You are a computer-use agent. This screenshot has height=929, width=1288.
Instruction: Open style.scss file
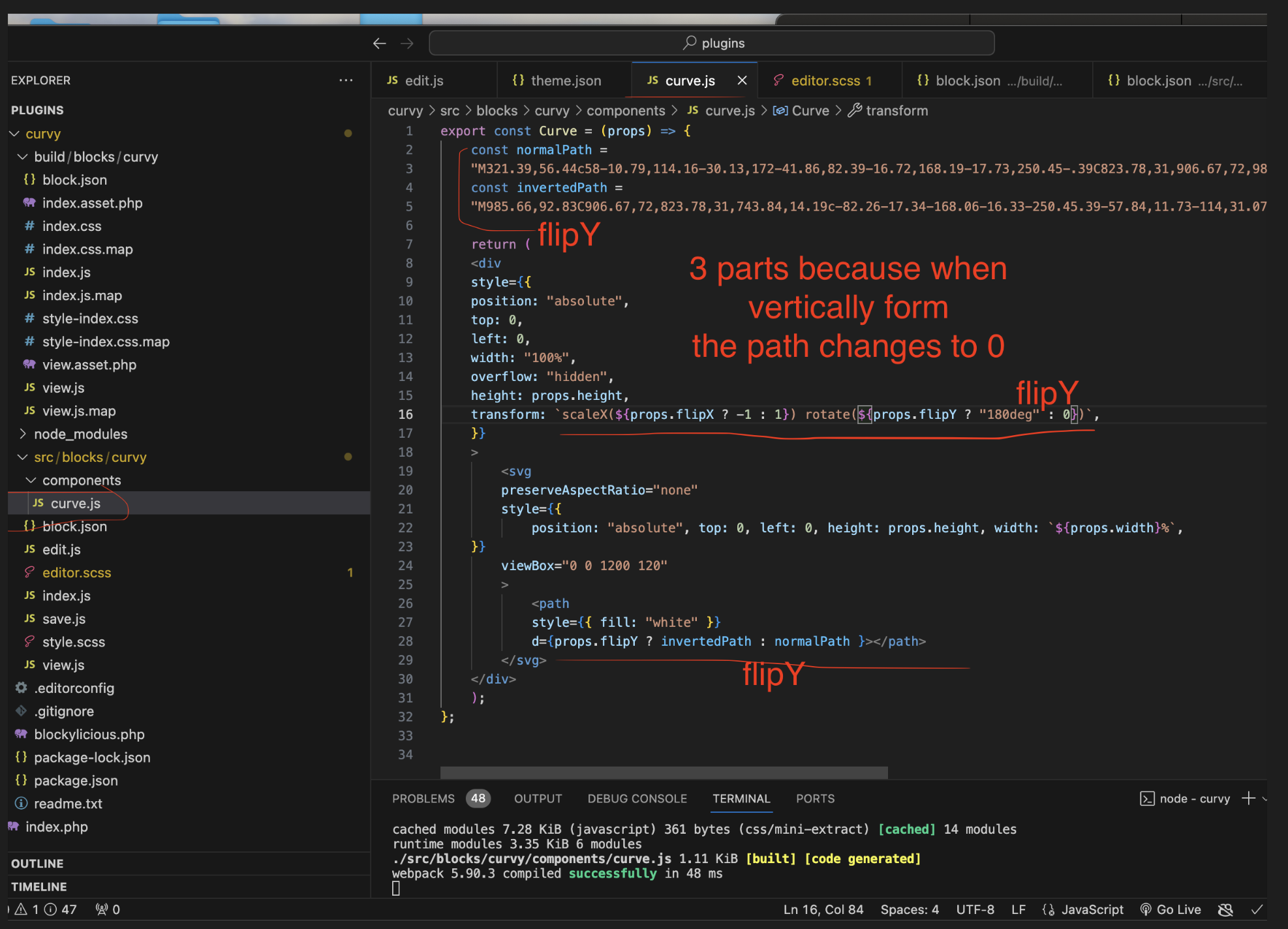pos(74,642)
